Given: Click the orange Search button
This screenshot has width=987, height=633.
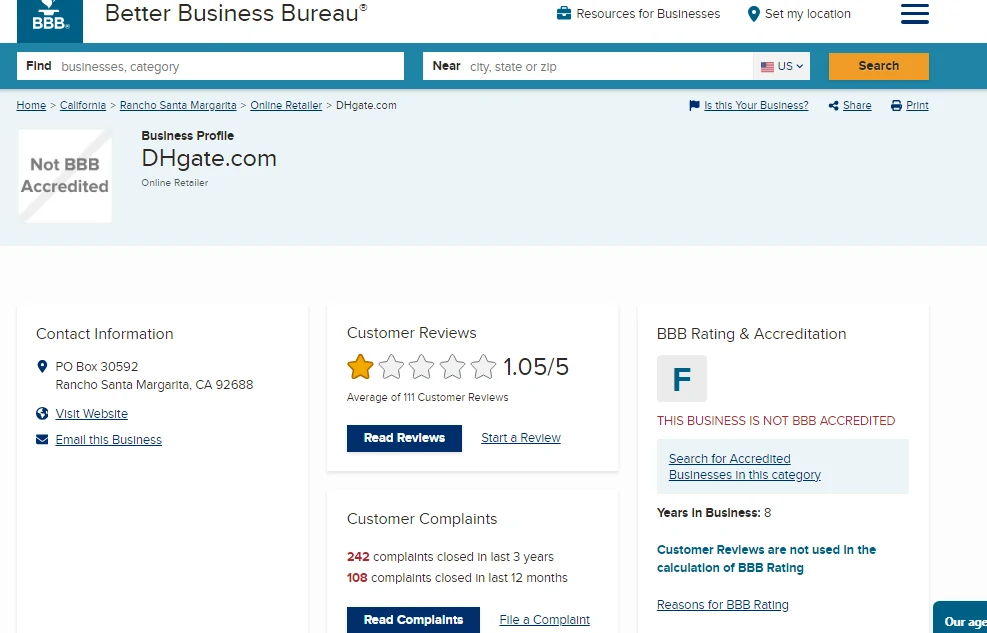Looking at the screenshot, I should click(879, 66).
